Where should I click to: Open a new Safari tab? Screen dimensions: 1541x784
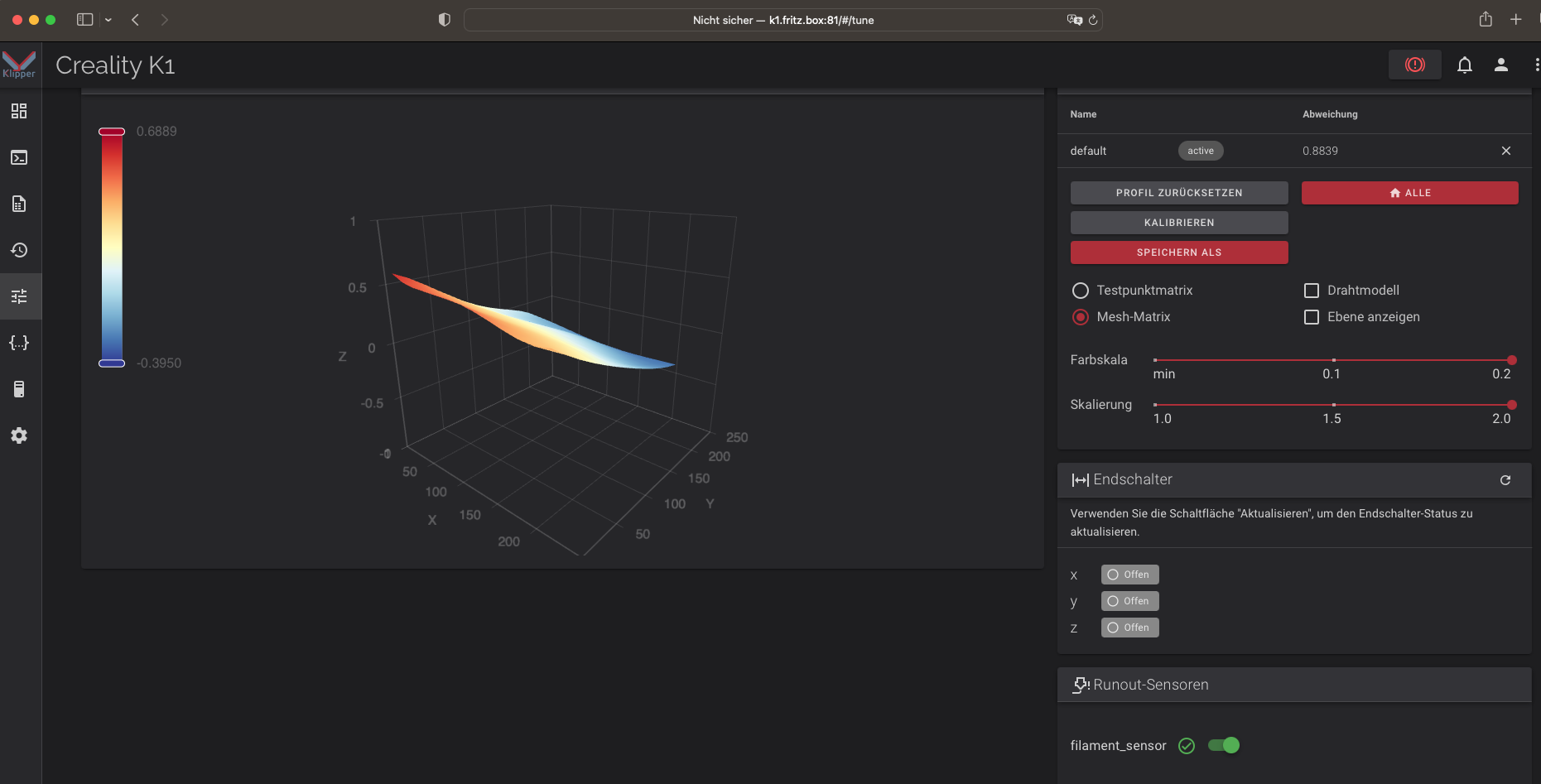tap(1516, 19)
